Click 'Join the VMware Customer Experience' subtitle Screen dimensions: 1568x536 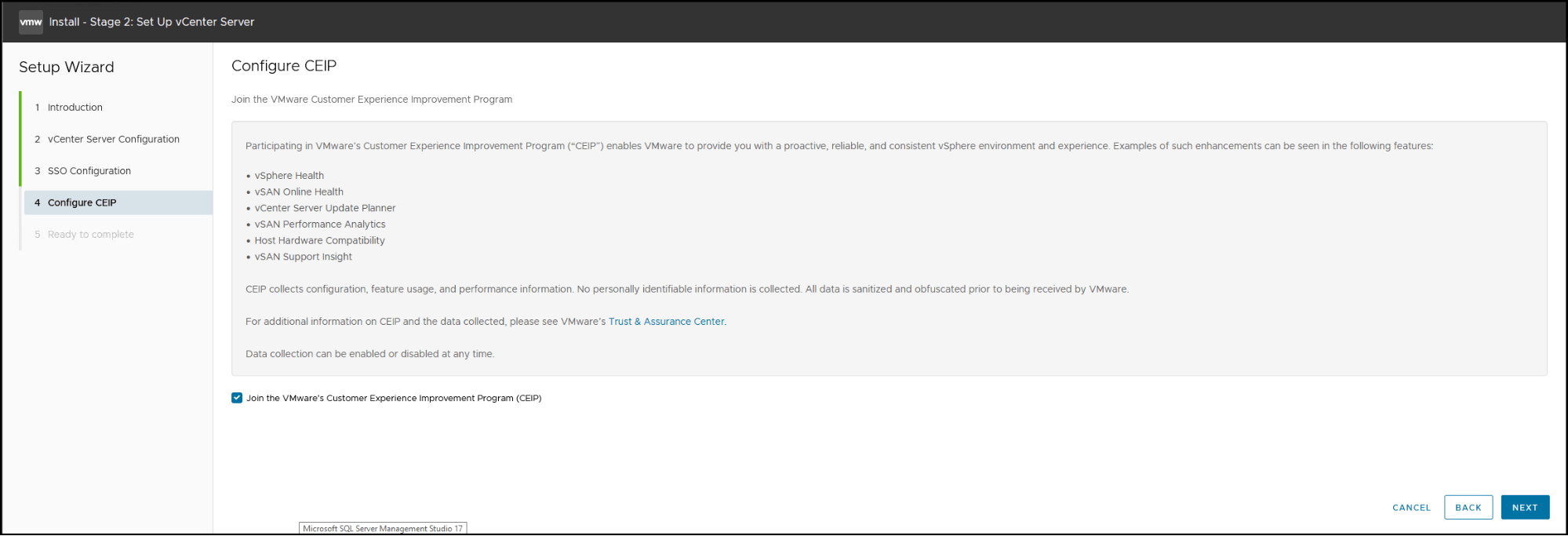pos(372,100)
